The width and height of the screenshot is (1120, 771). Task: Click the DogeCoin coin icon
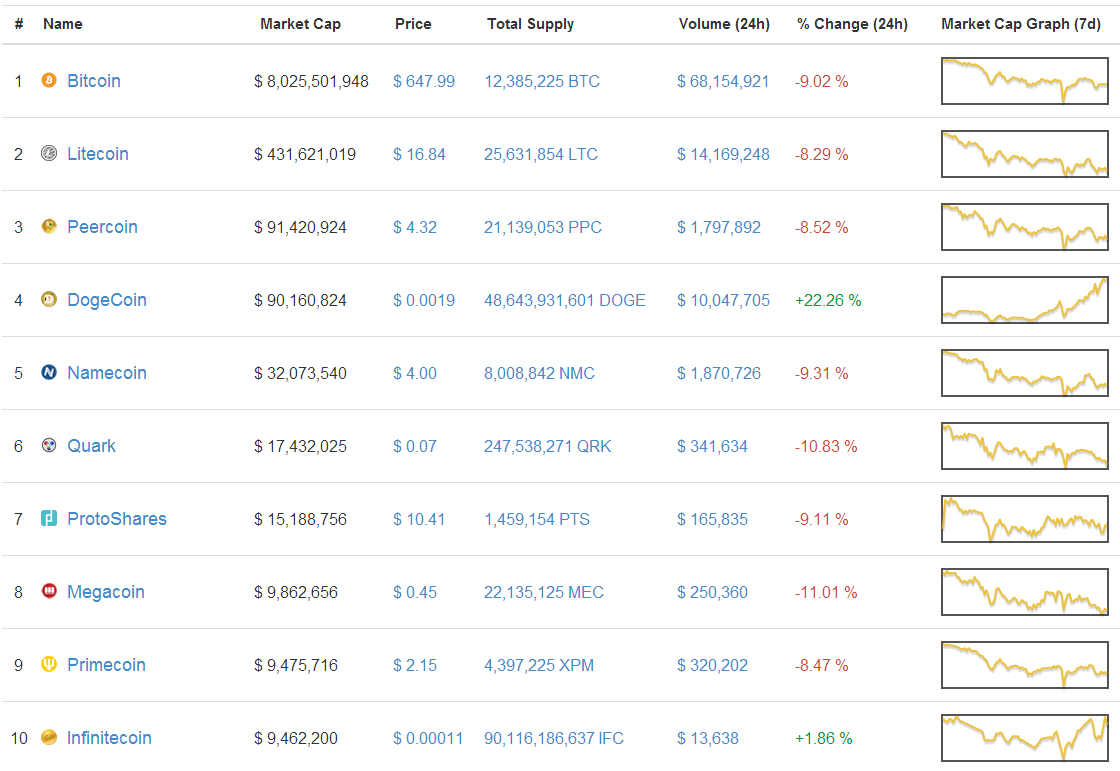[x=49, y=299]
